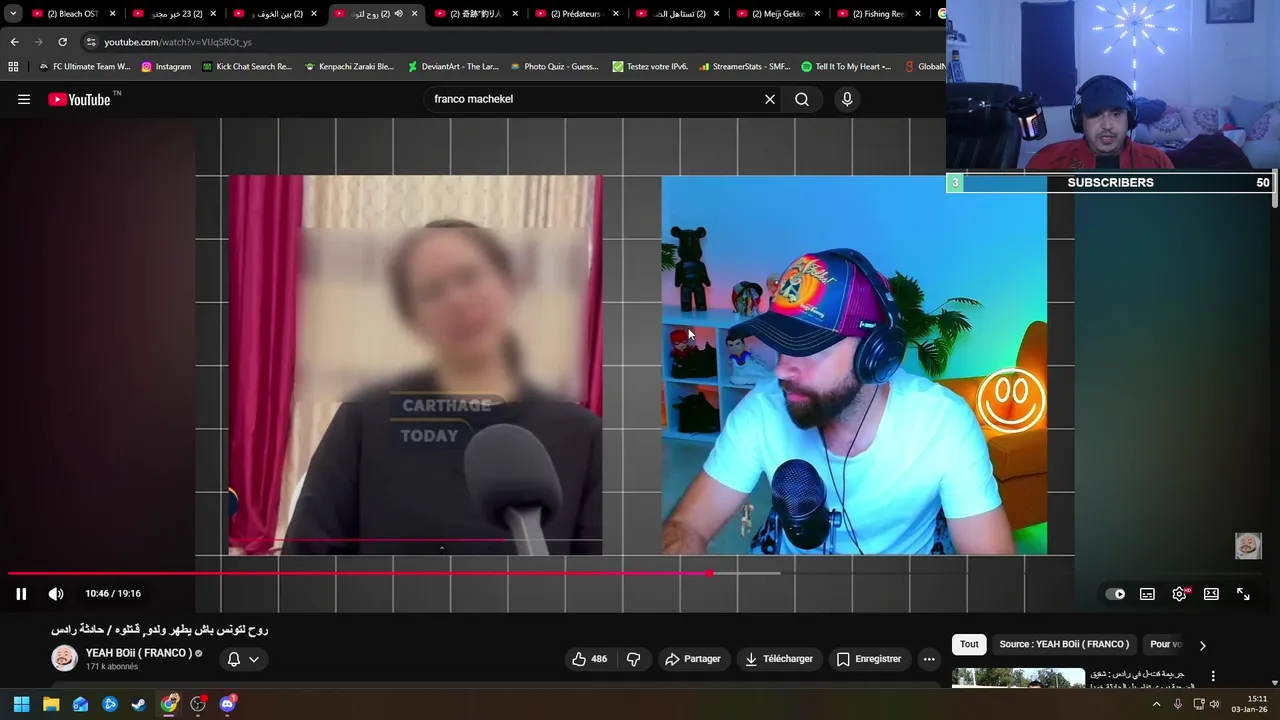The width and height of the screenshot is (1280, 720).
Task: Open DeviantArt bookmark
Action: pyautogui.click(x=453, y=67)
